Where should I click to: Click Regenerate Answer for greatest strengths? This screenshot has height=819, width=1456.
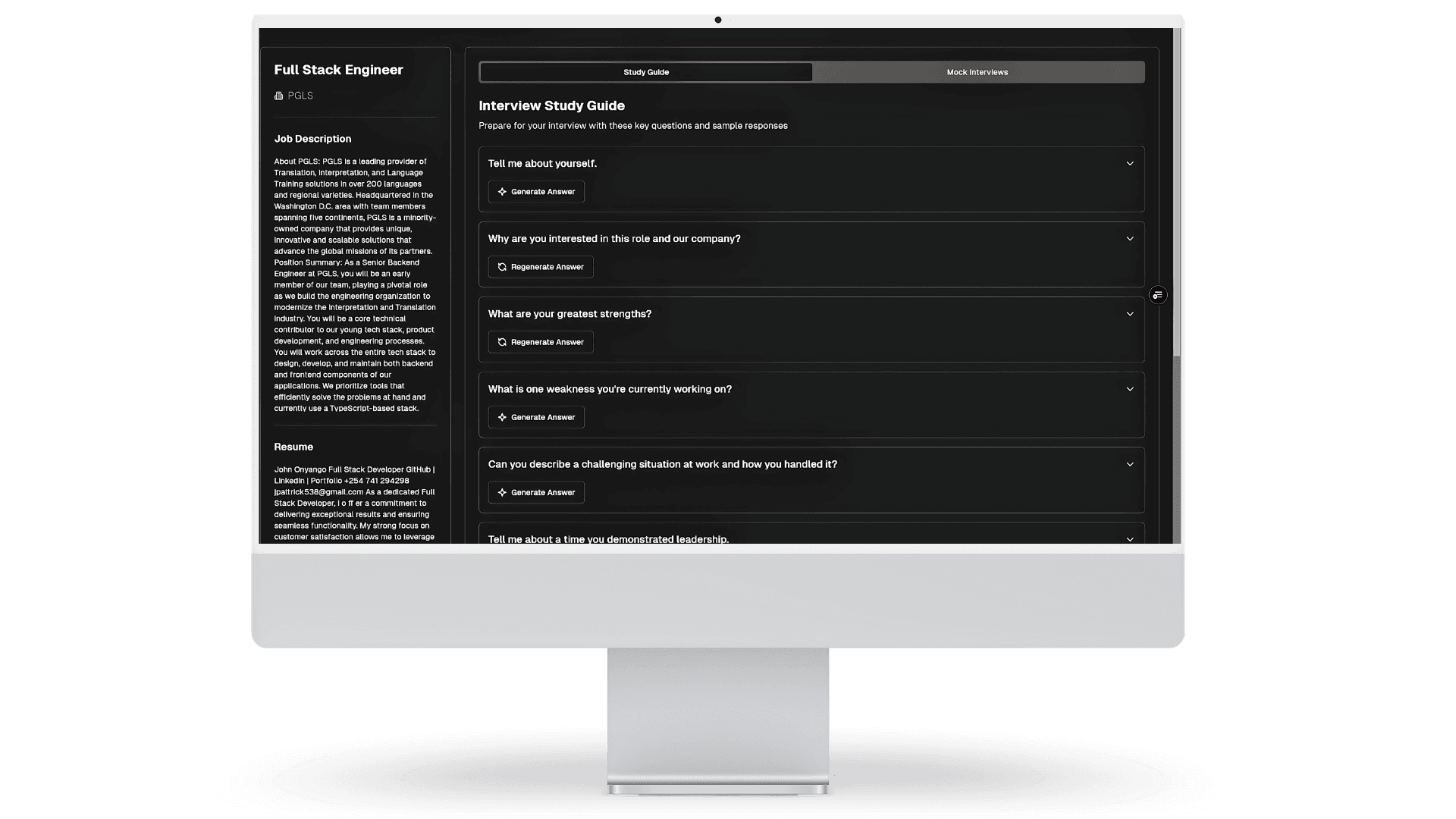point(541,342)
